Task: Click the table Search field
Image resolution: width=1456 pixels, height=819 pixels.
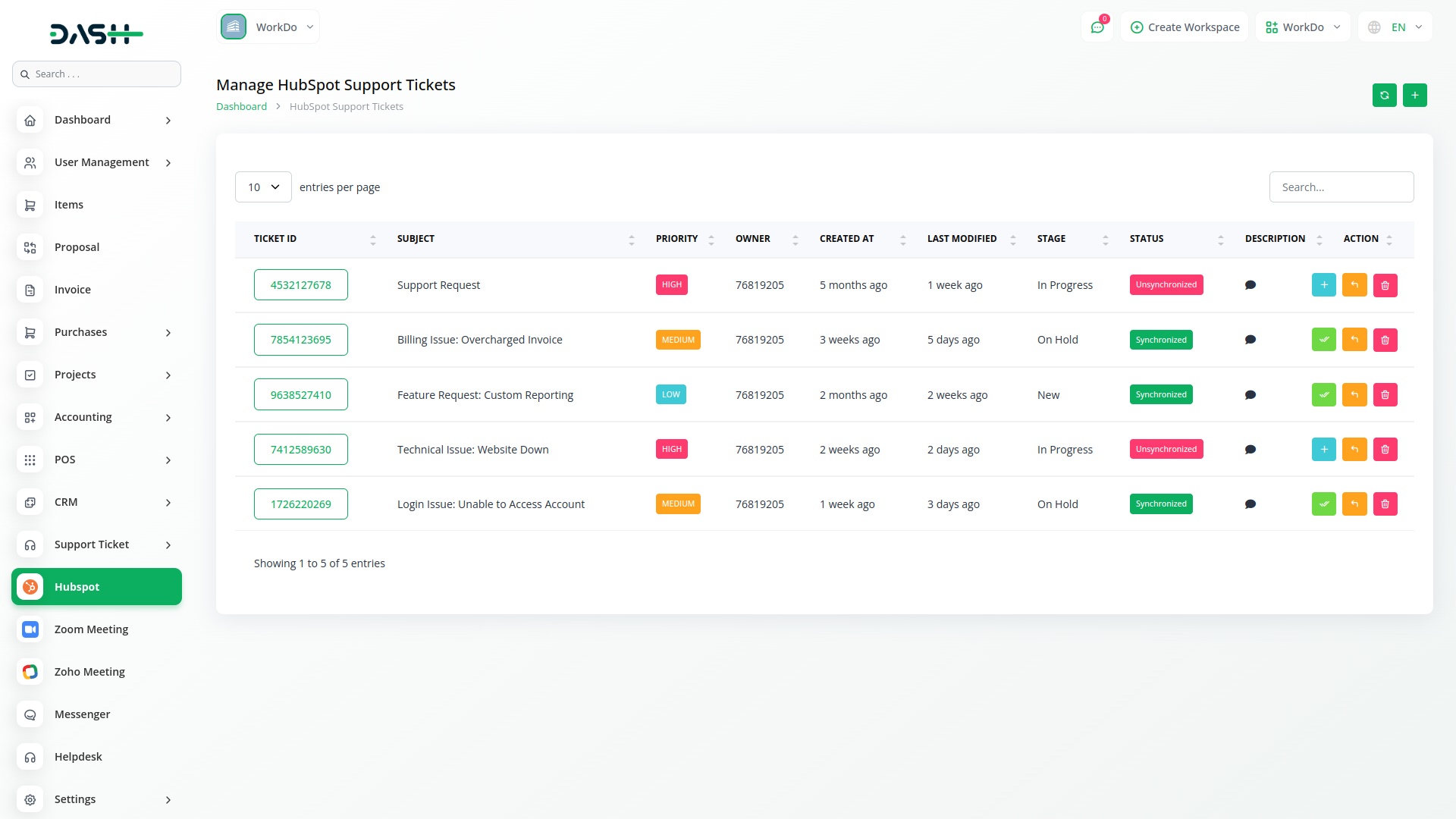Action: (x=1341, y=187)
